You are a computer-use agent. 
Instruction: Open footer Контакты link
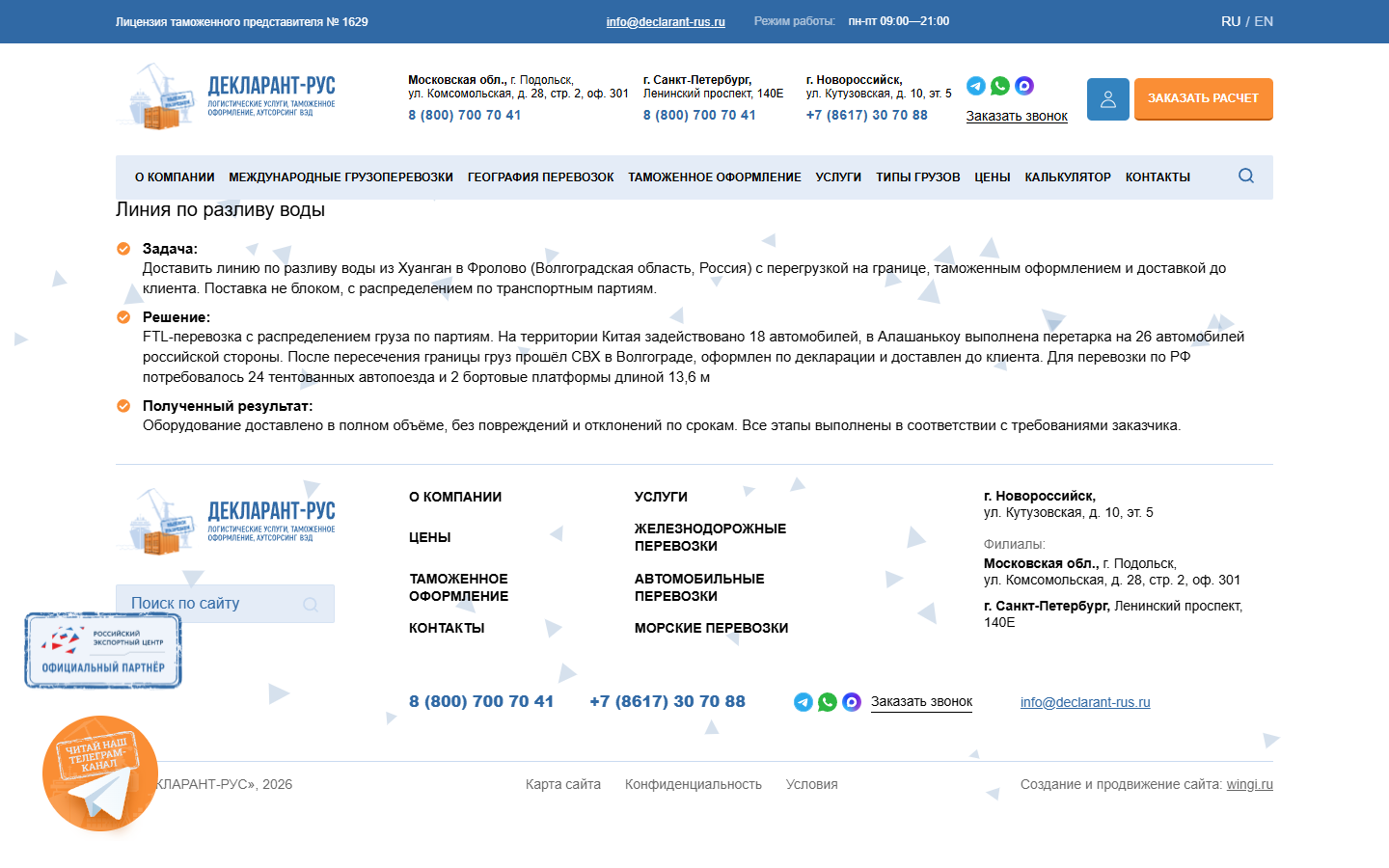coord(447,628)
